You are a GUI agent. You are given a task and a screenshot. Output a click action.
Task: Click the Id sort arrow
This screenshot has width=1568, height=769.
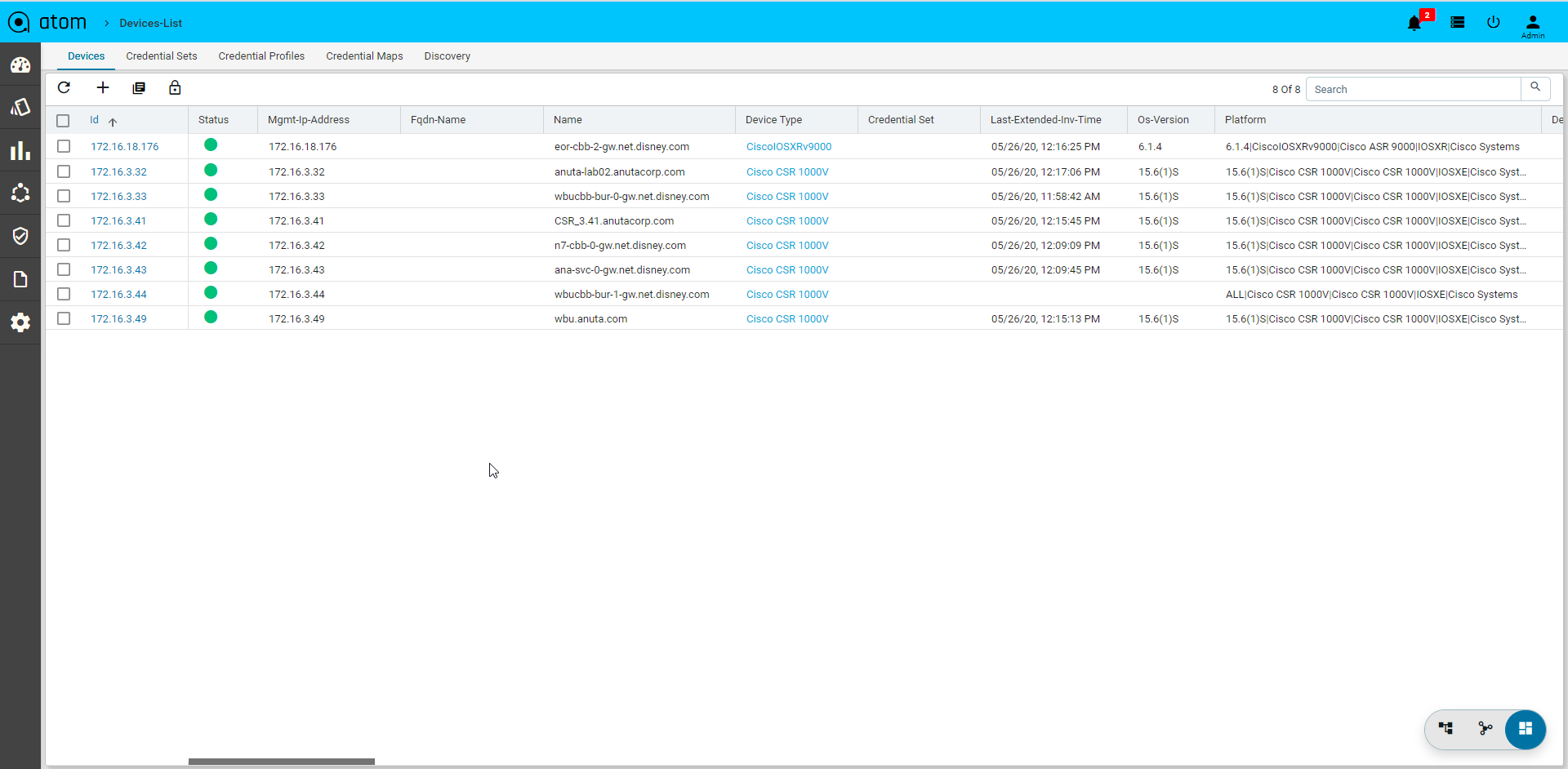click(113, 122)
